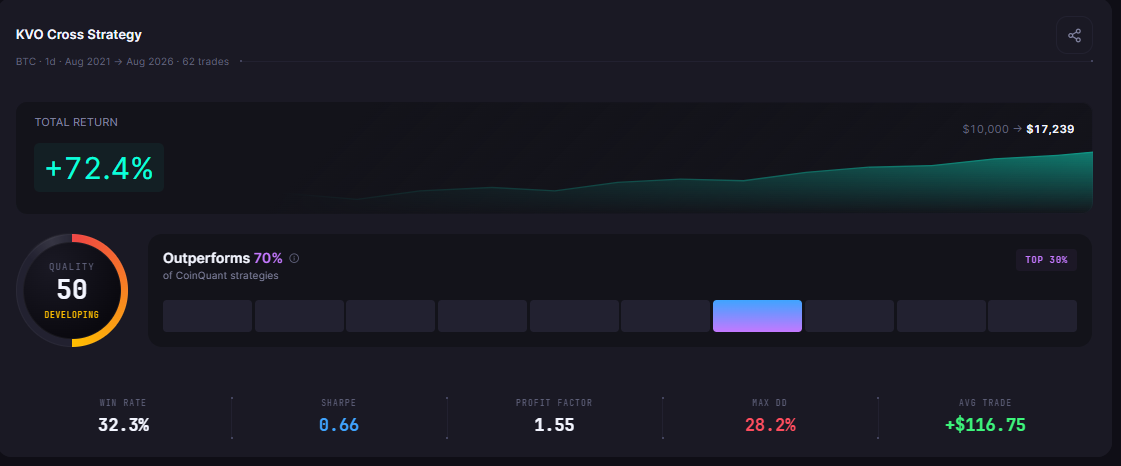
Task: Click the share icon button
Action: point(1074,35)
